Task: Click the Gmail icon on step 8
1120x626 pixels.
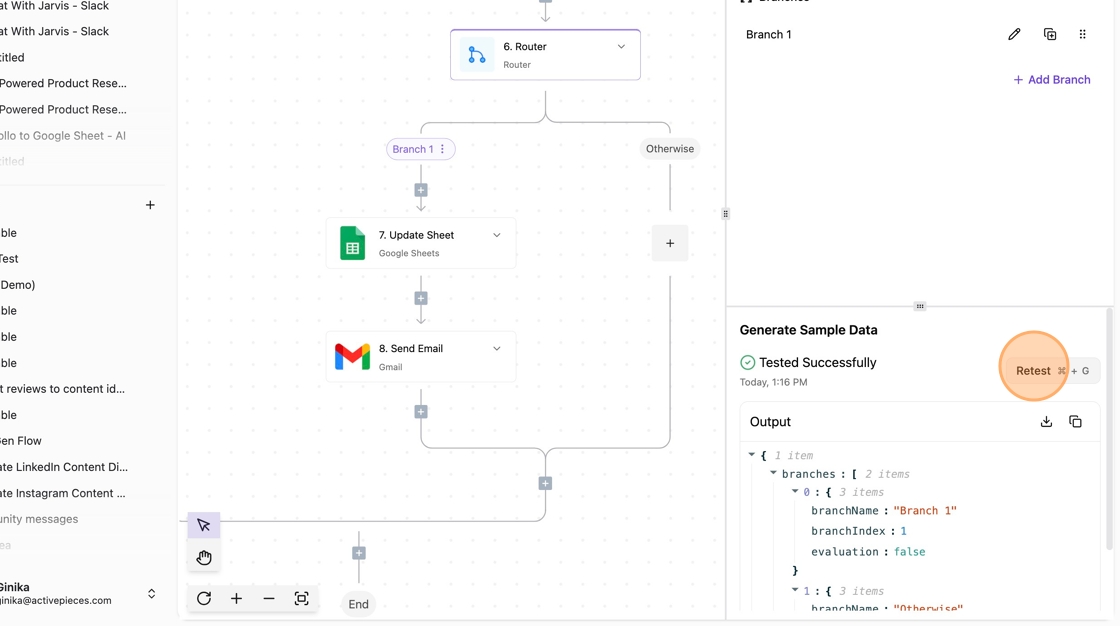Action: coord(352,357)
